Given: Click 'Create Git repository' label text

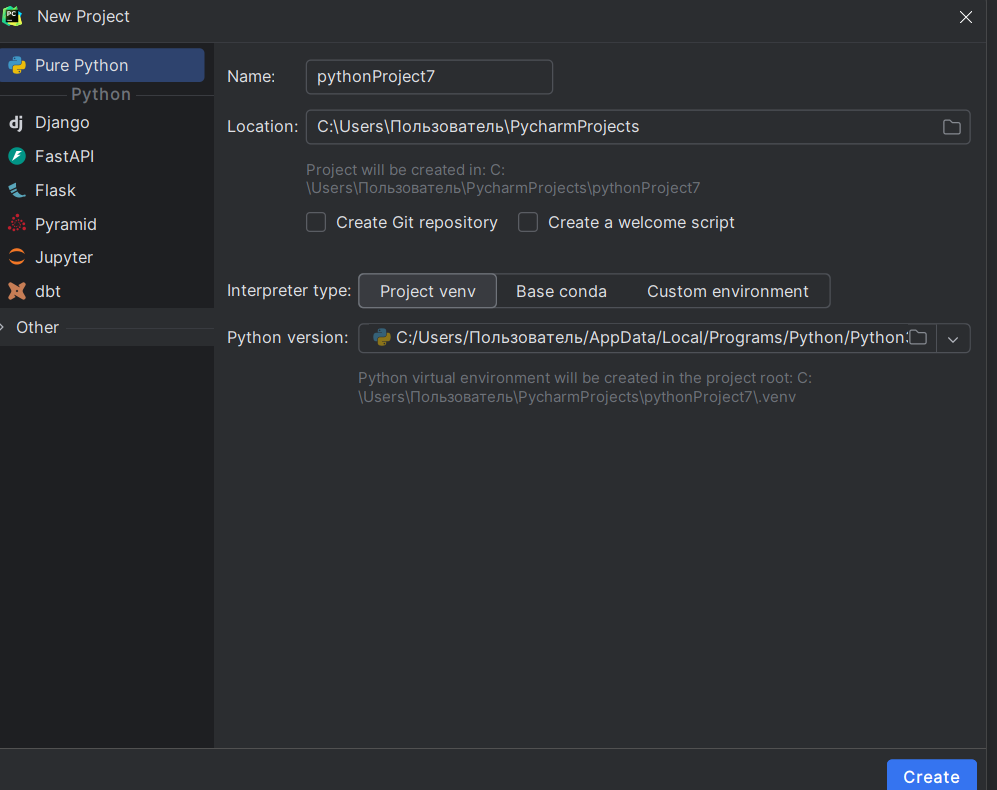Looking at the screenshot, I should point(416,223).
